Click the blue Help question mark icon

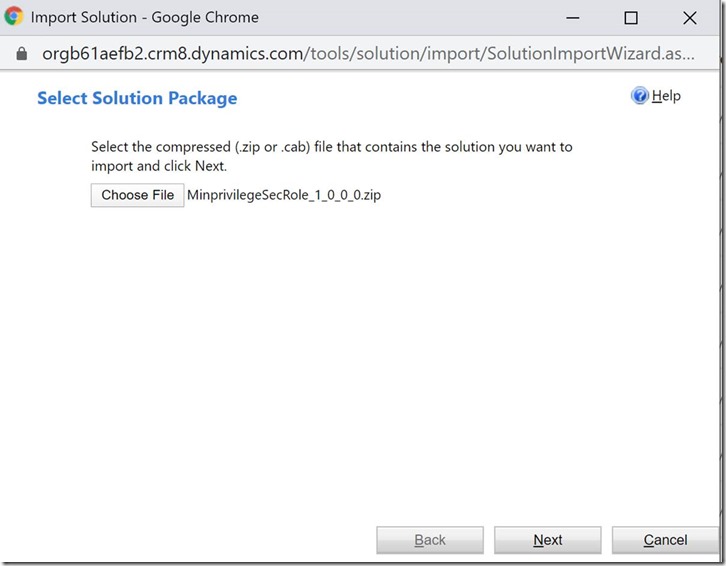point(640,96)
